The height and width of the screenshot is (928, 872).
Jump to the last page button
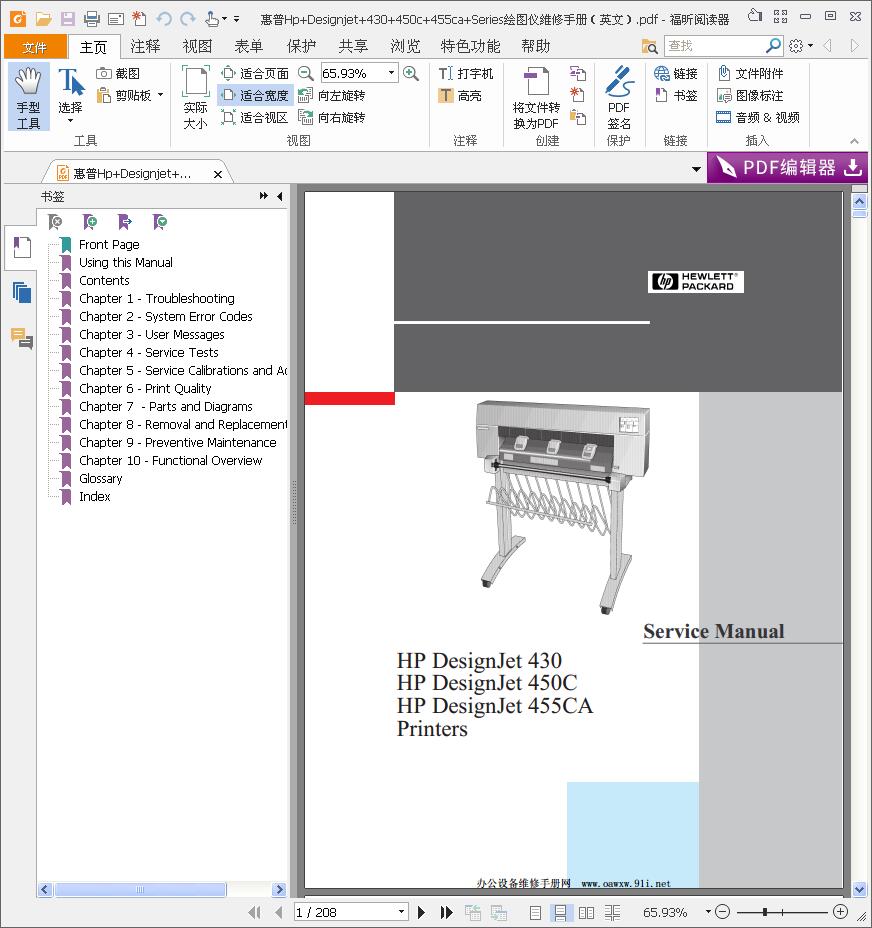447,912
